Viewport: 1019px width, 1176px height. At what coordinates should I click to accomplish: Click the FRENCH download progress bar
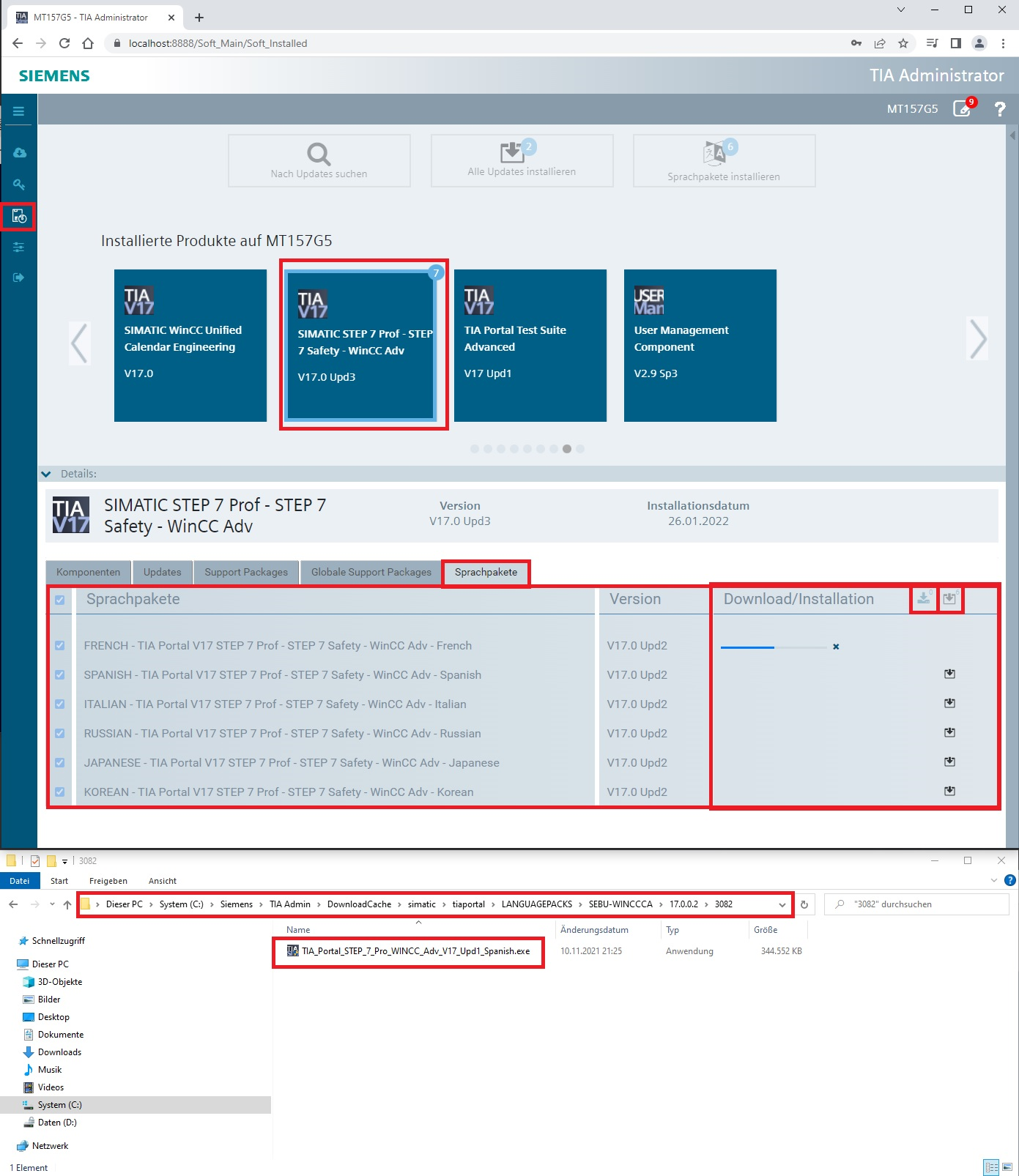(774, 647)
